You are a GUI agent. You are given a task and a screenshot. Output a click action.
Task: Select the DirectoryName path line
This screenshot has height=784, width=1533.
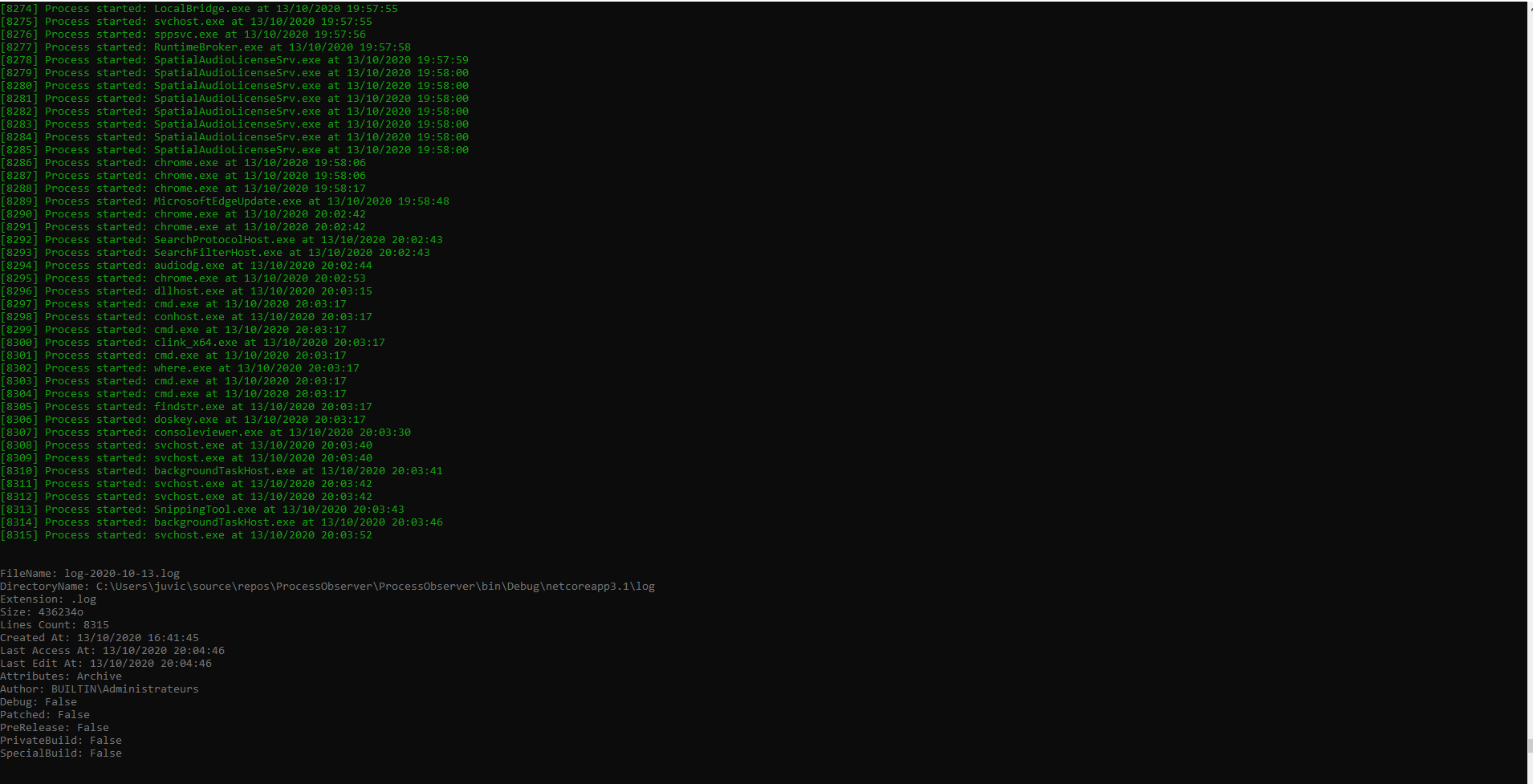point(327,587)
